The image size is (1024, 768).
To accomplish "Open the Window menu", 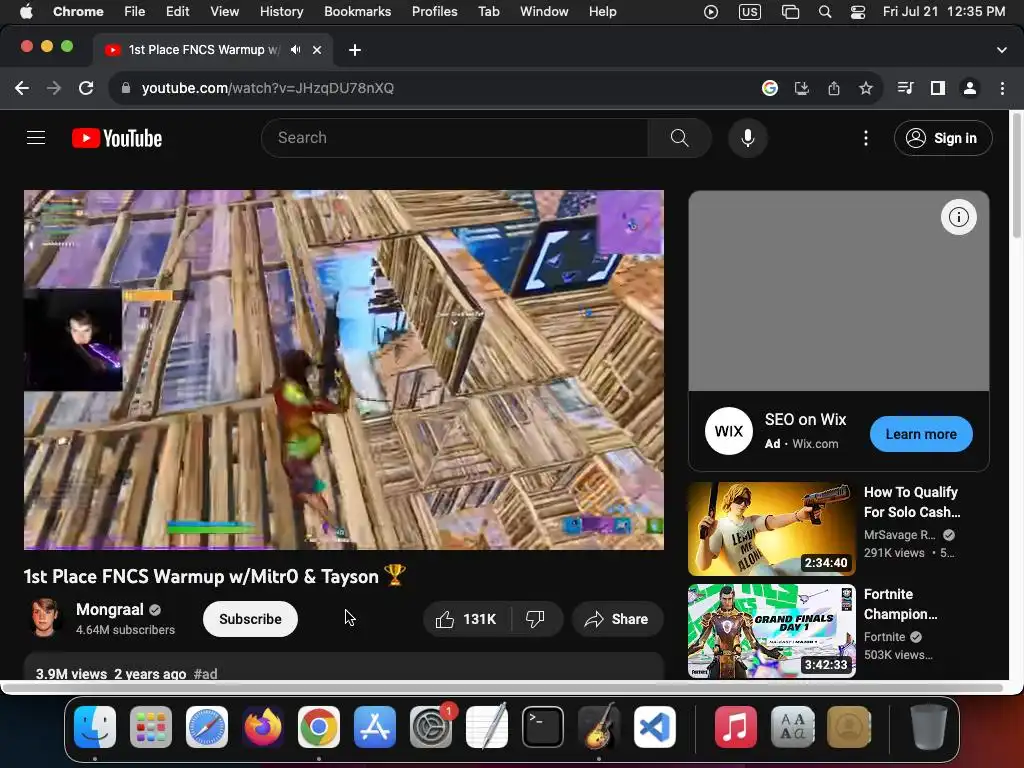I will (544, 12).
